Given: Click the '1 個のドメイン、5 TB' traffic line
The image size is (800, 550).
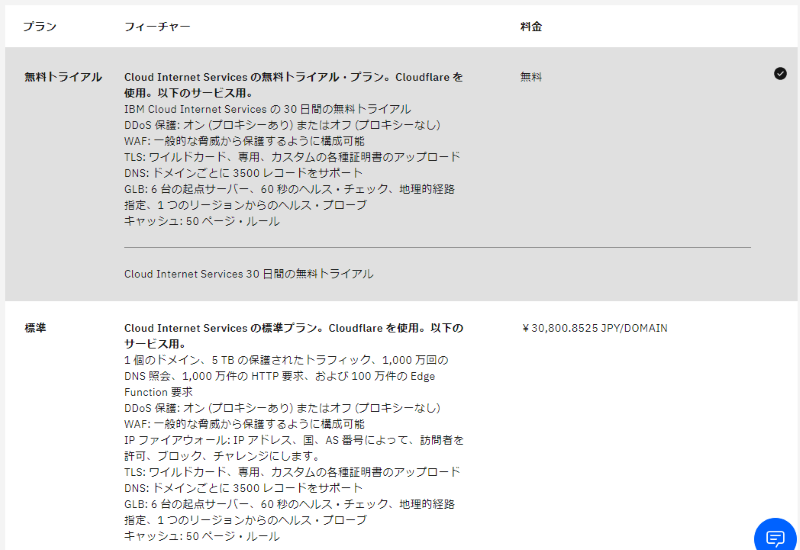Looking at the screenshot, I should pyautogui.click(x=286, y=360).
